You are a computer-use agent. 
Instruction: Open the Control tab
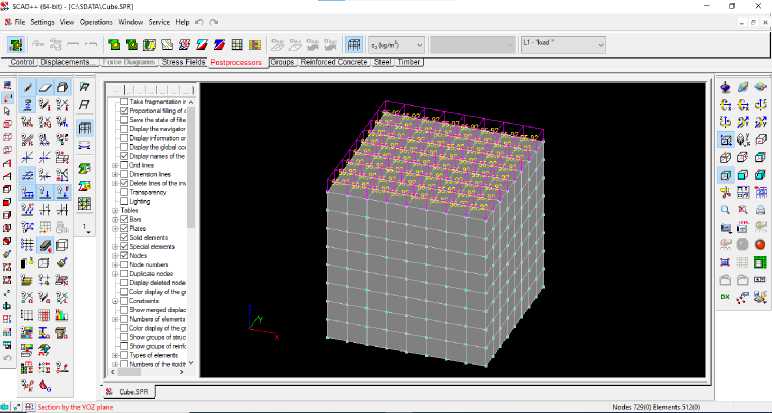click(22, 62)
